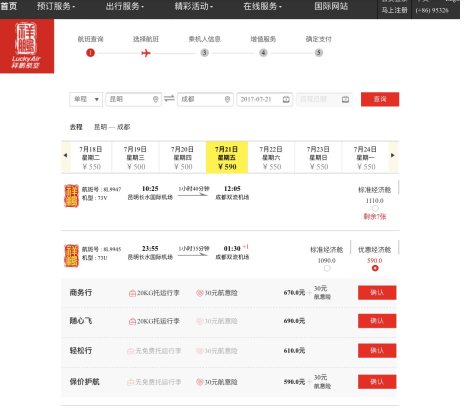Select 7月24日 星期一 date tab
The image size is (464, 414).
click(x=365, y=158)
